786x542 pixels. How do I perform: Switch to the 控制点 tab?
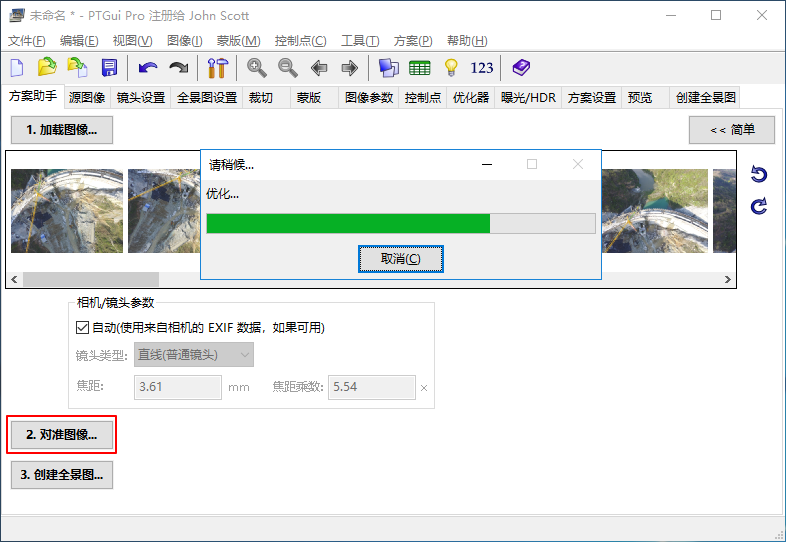coord(423,98)
